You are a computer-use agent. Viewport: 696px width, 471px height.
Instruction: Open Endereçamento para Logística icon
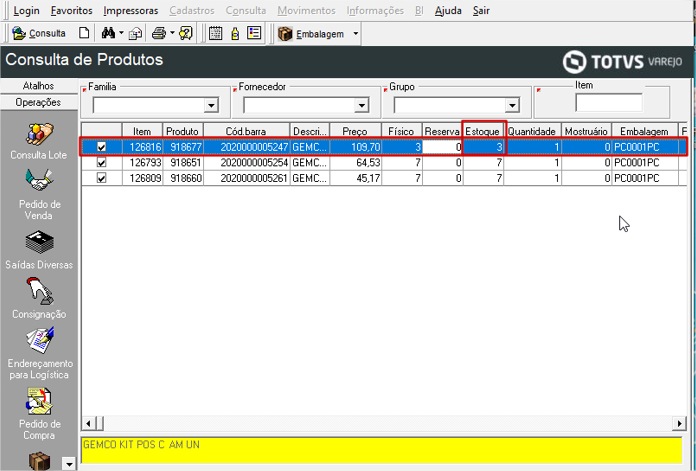(39, 340)
